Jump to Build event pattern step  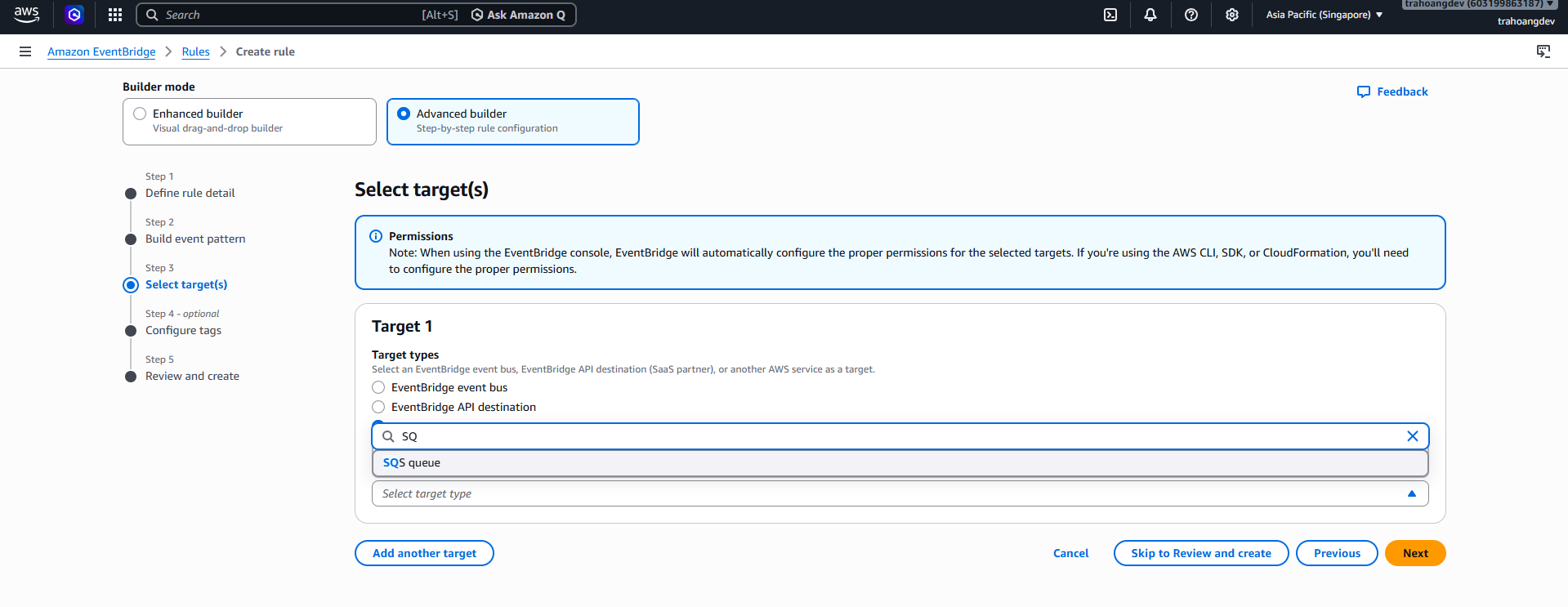(195, 239)
